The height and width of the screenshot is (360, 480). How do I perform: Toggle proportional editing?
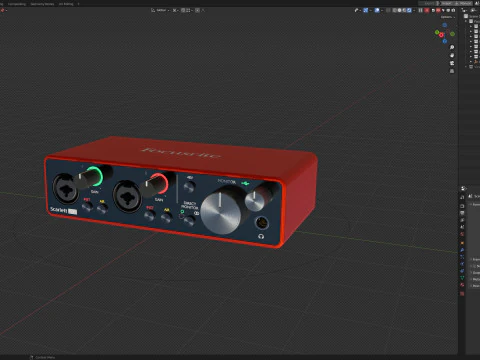[197, 10]
